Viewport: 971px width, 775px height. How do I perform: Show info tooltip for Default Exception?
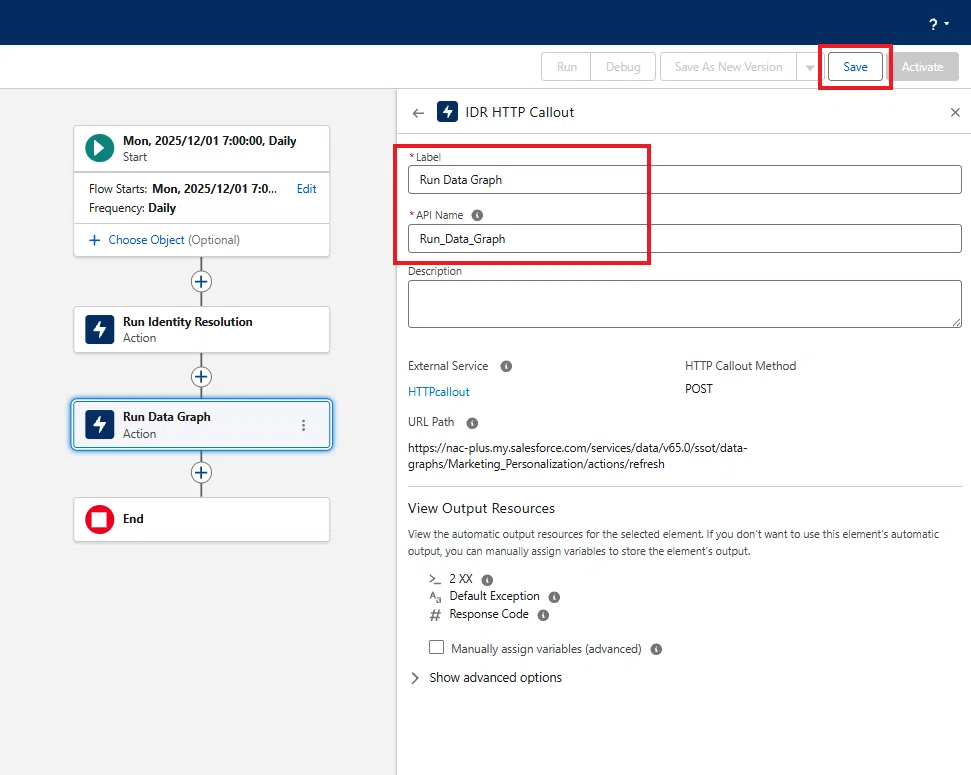pyautogui.click(x=554, y=597)
